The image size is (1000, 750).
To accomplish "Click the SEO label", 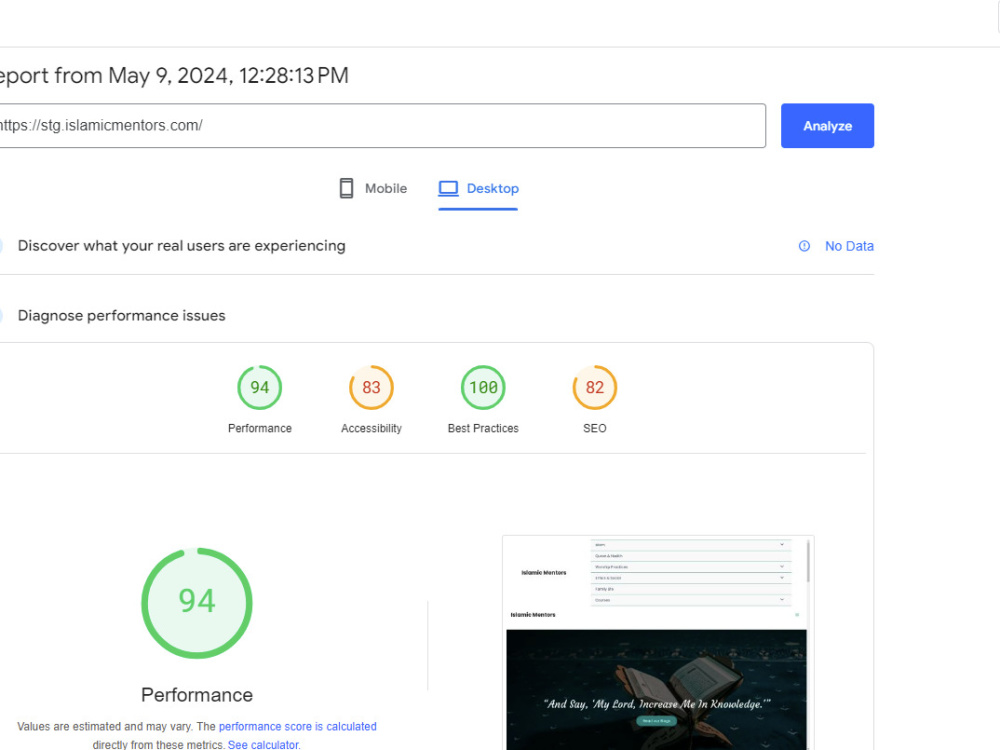I will click(594, 429).
